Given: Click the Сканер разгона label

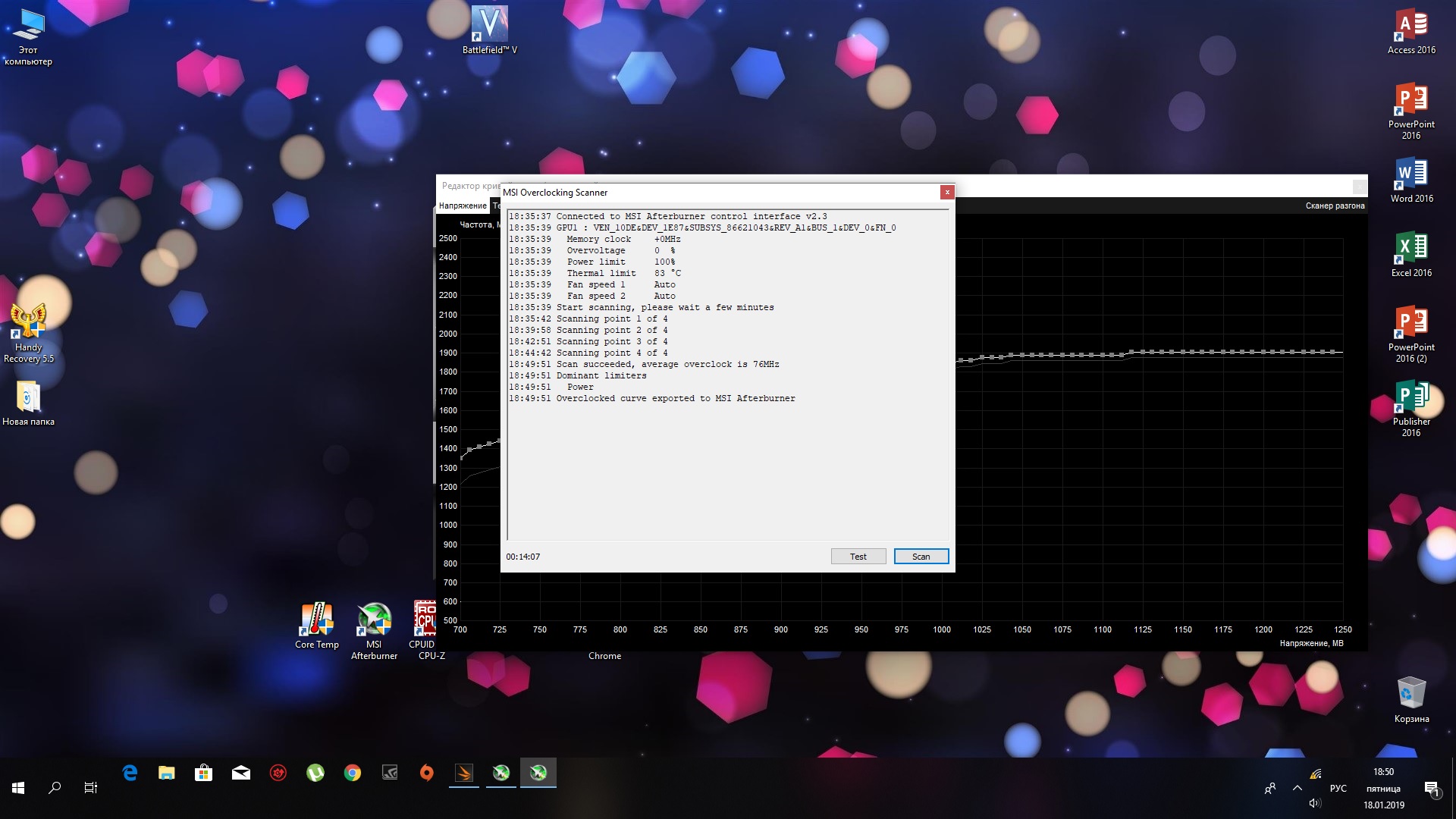Looking at the screenshot, I should (x=1335, y=206).
